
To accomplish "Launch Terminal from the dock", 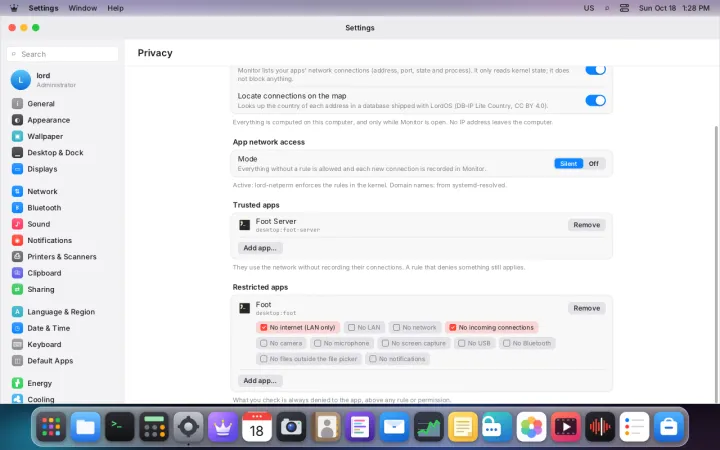I will pos(119,427).
